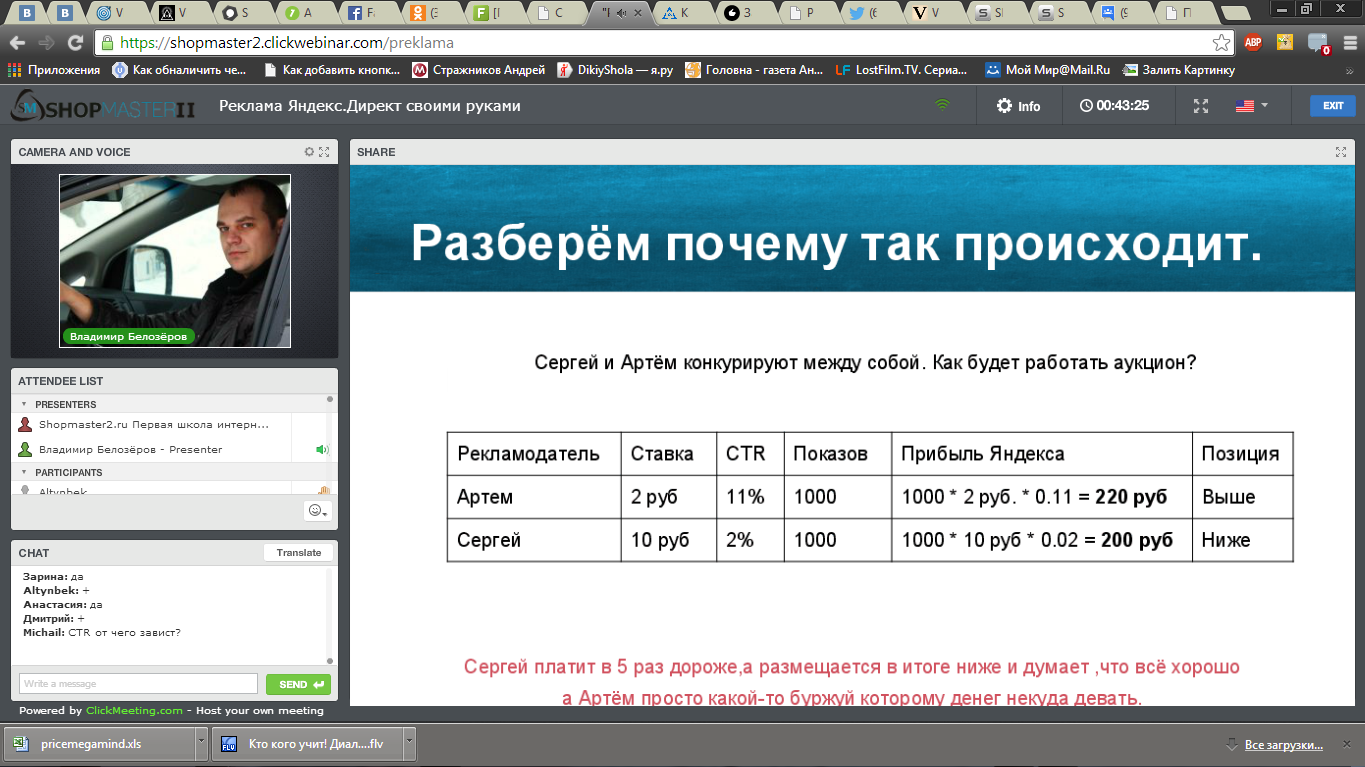The height and width of the screenshot is (767, 1365).
Task: Close the downloads bar
Action: (x=1348, y=745)
